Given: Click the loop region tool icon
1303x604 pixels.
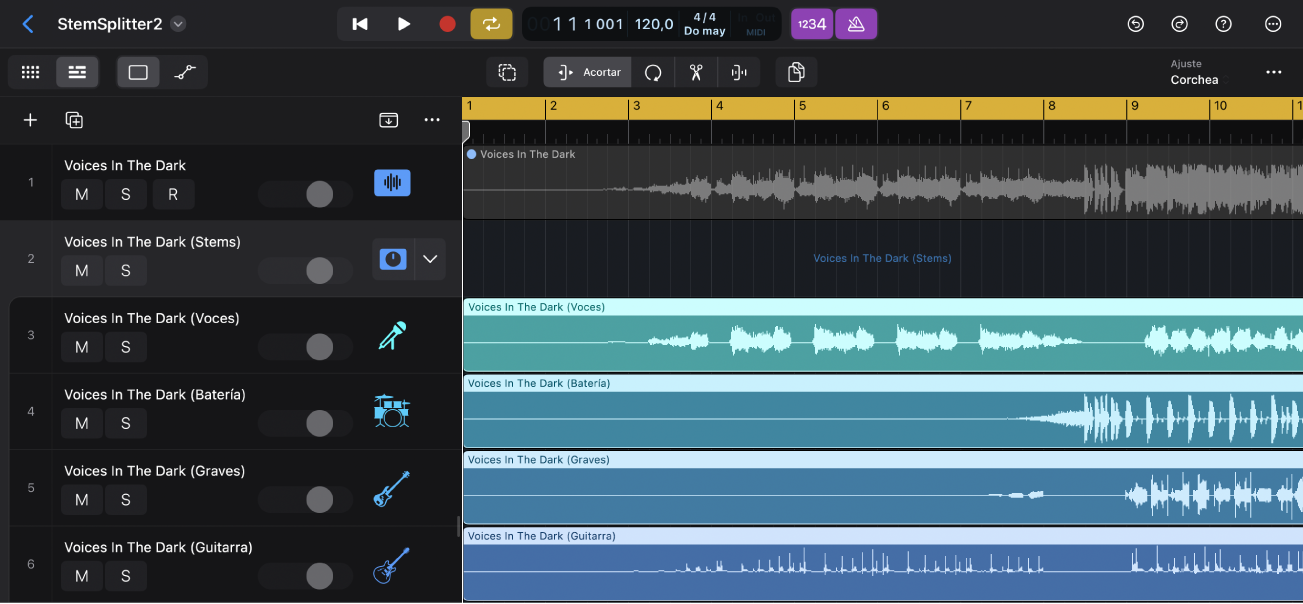Looking at the screenshot, I should click(x=651, y=72).
